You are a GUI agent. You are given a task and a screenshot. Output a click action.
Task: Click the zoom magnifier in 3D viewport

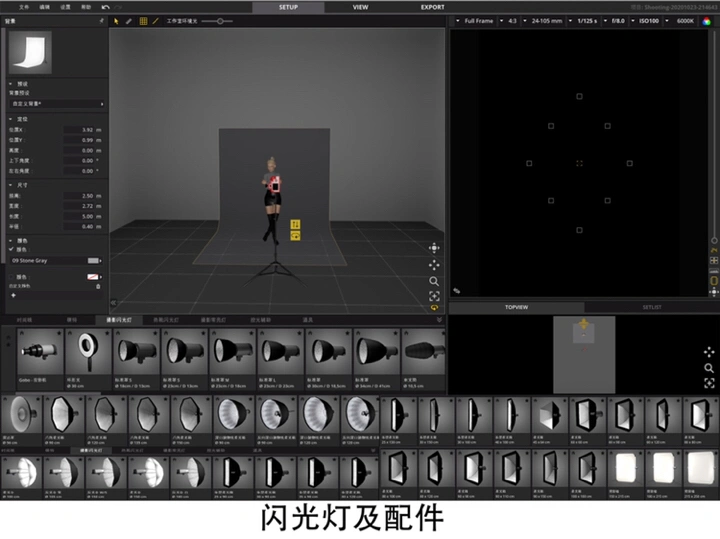coord(434,281)
